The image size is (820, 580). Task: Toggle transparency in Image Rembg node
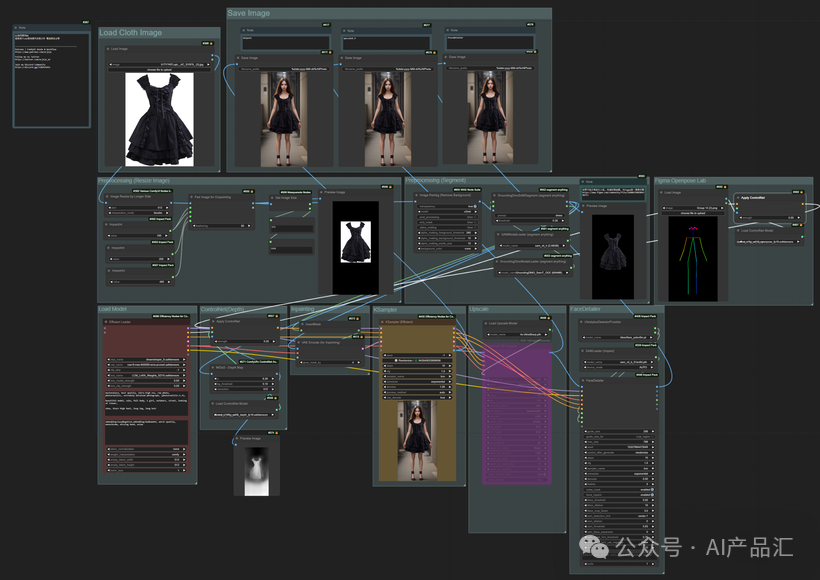[448, 207]
